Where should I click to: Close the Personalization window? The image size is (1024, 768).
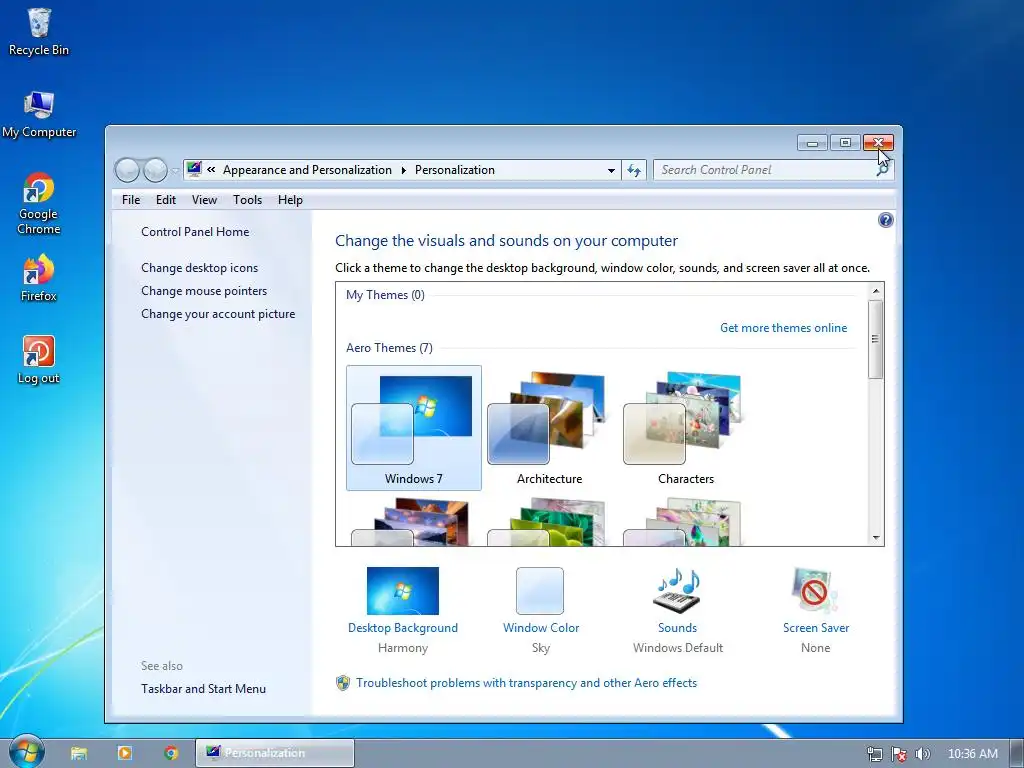pyautogui.click(x=878, y=143)
